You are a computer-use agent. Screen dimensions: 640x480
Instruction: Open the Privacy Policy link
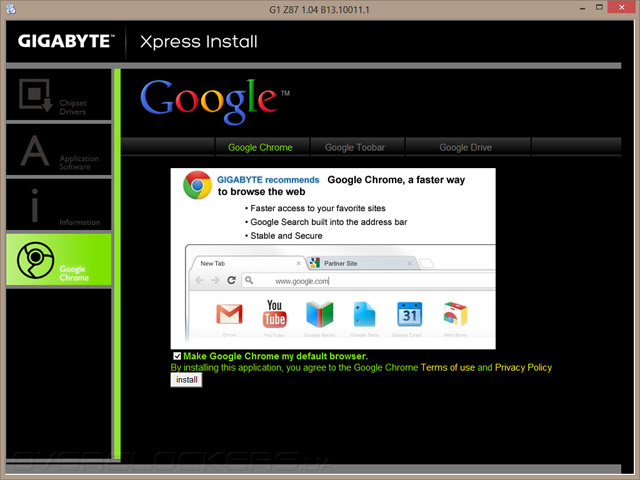point(523,367)
